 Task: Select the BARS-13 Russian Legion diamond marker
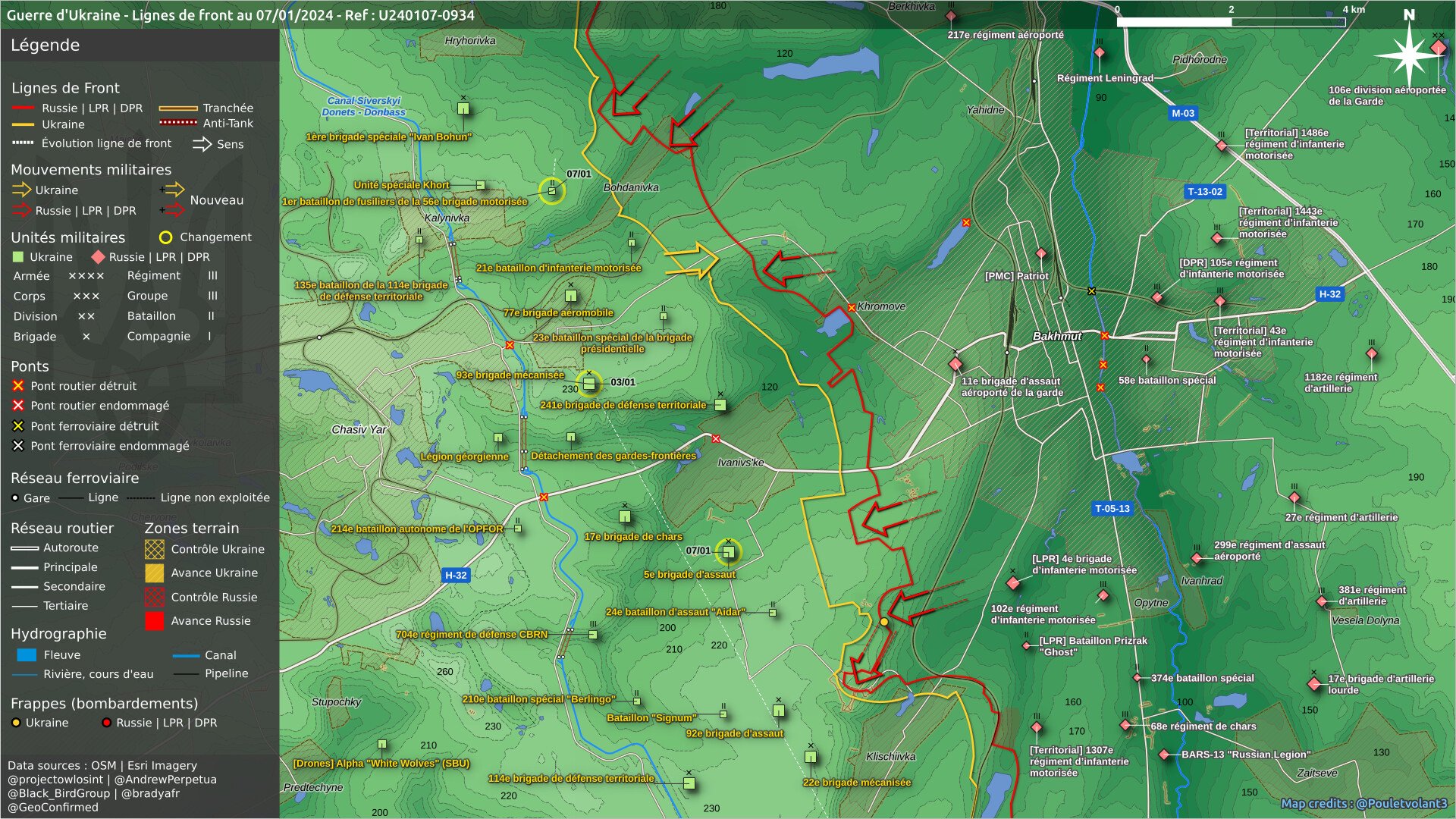(1165, 755)
